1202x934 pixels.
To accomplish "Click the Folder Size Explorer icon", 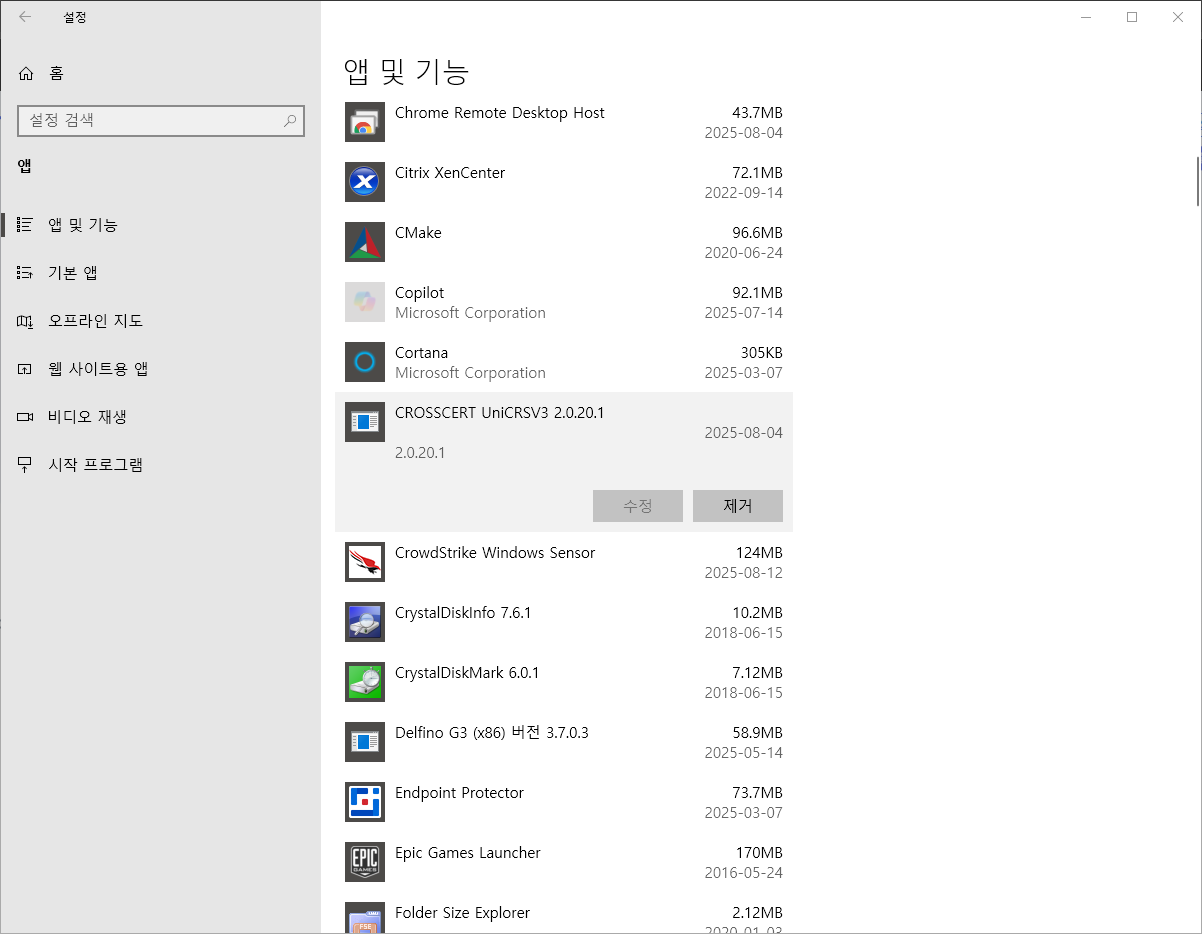I will [x=365, y=918].
